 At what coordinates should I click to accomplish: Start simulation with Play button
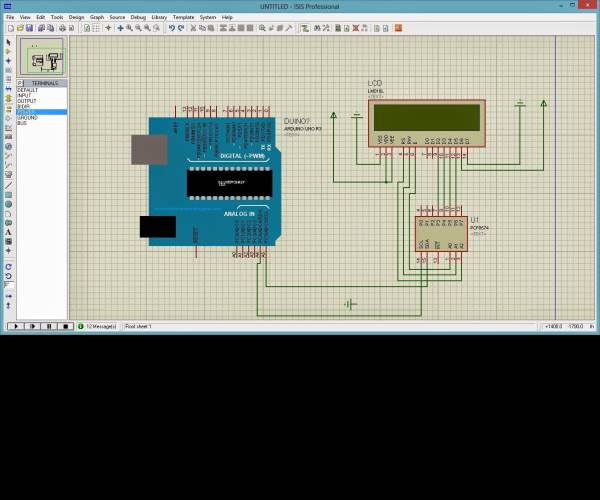click(16, 326)
